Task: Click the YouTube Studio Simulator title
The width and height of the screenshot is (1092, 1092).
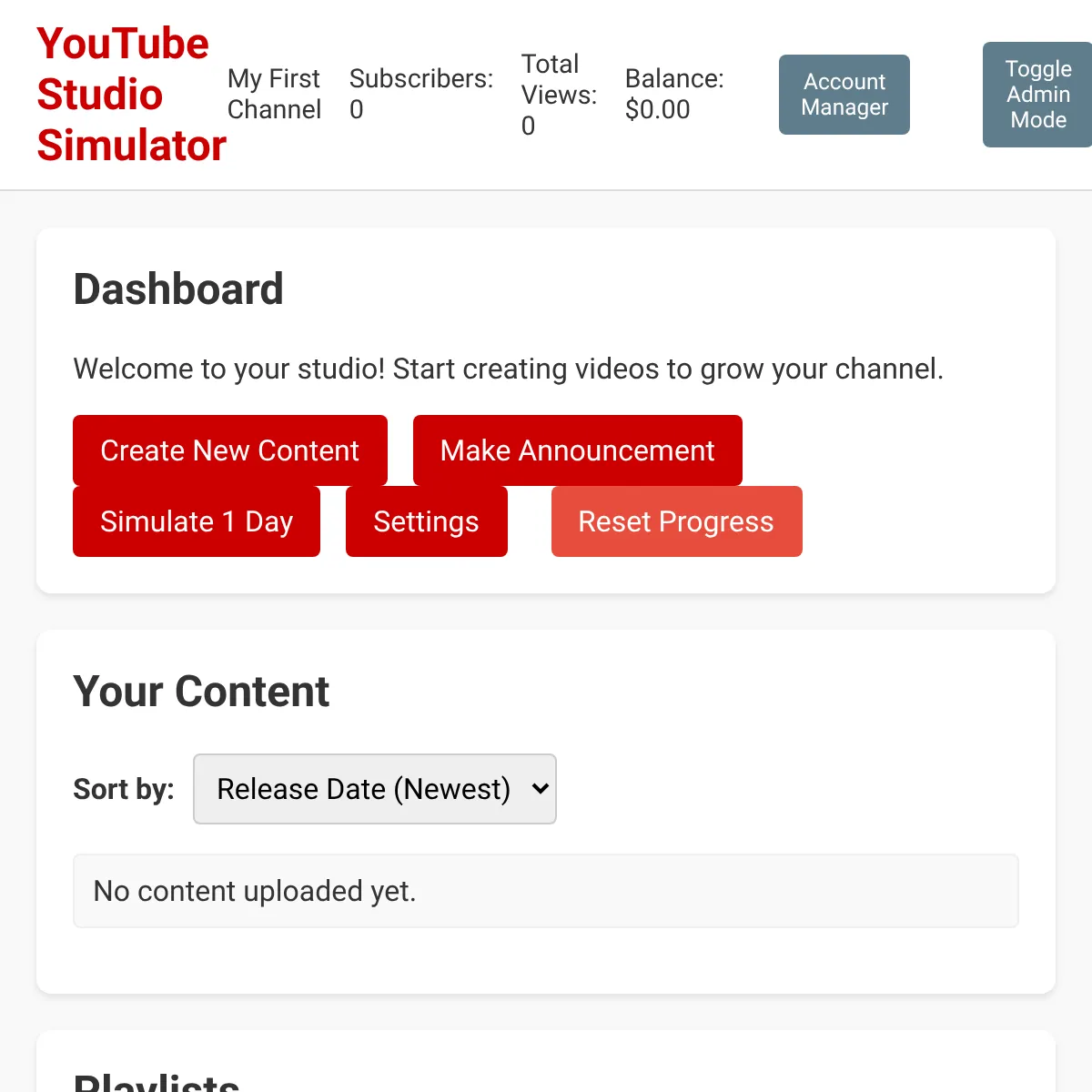Action: tap(131, 95)
